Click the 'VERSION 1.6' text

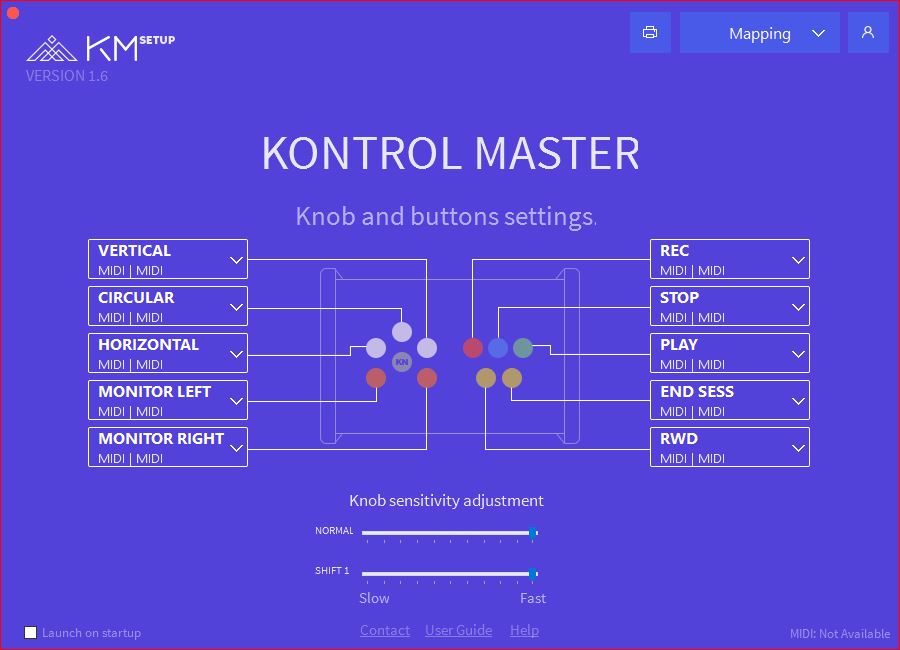(x=67, y=76)
